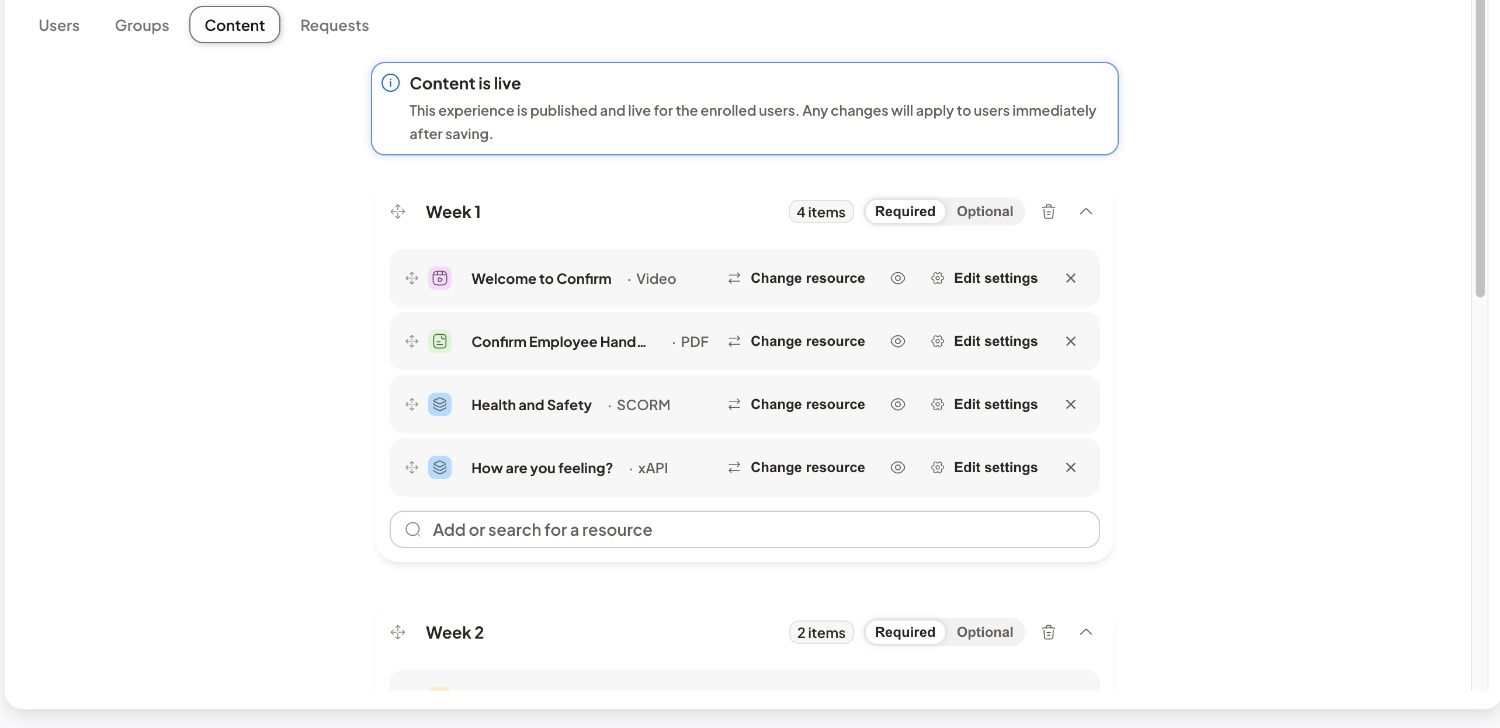The height and width of the screenshot is (728, 1500).
Task: Collapse the Week 1 section
Action: 1086,212
